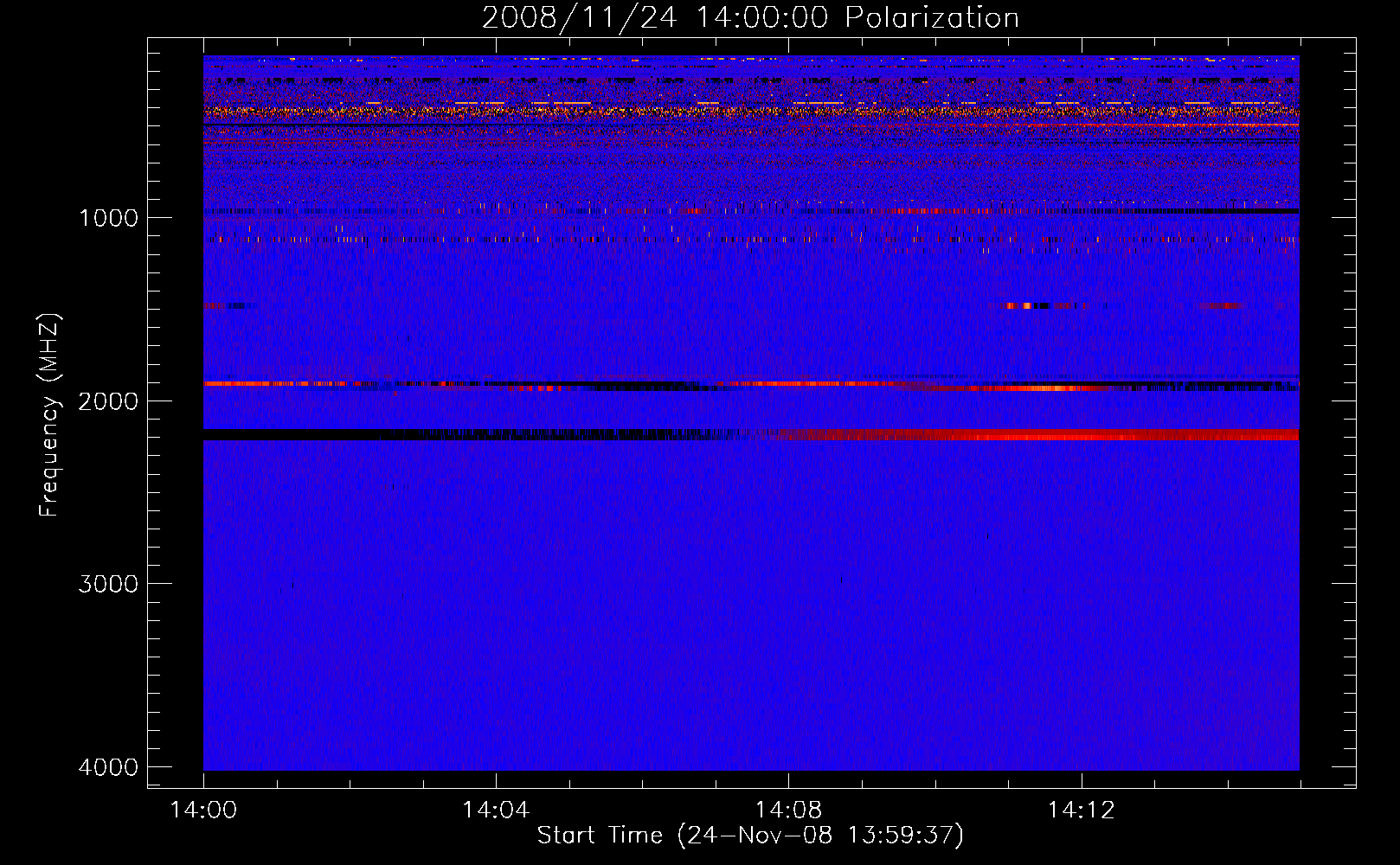Click the 14:12 time tick label

[1081, 811]
